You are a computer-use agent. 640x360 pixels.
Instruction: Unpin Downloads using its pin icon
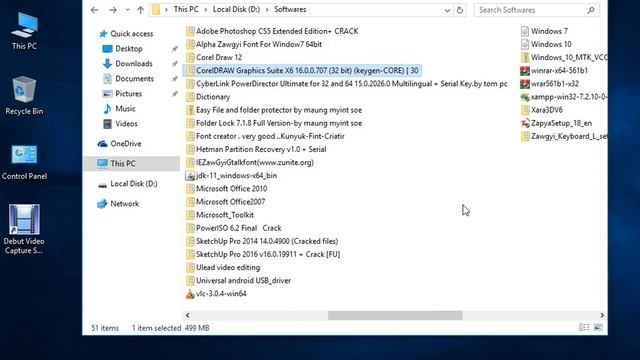tap(174, 64)
